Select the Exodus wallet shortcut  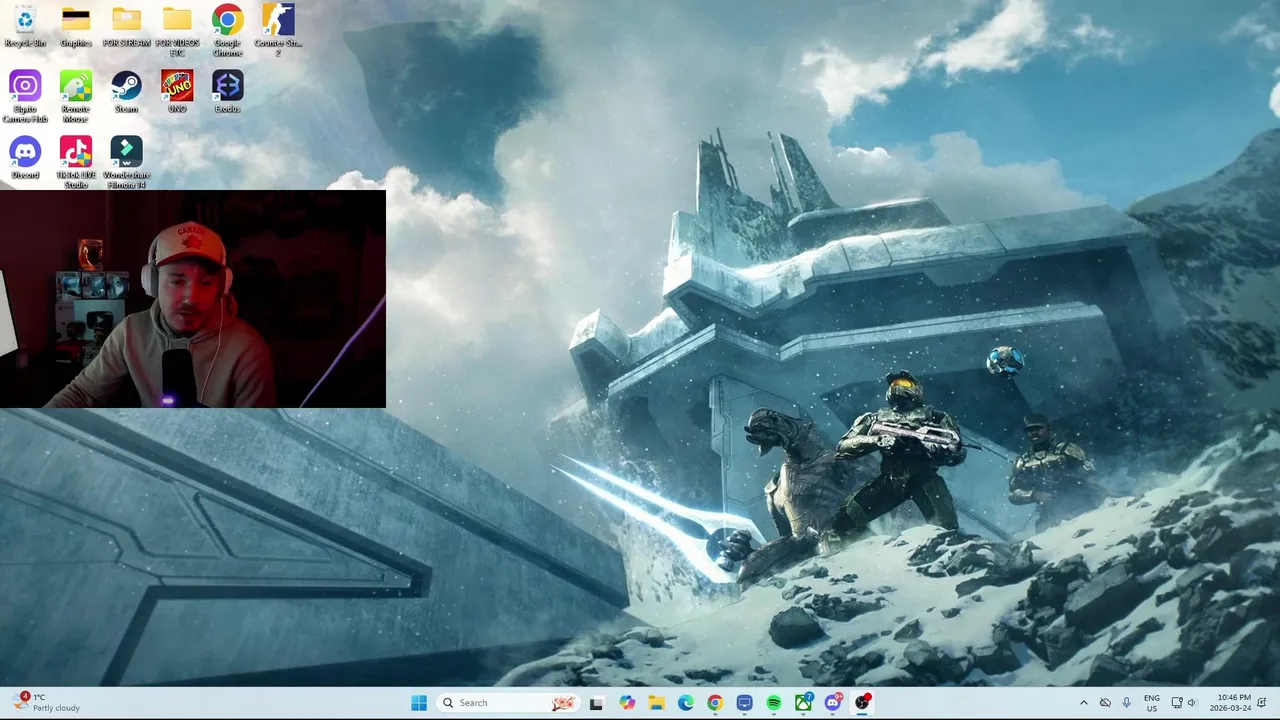pos(227,92)
